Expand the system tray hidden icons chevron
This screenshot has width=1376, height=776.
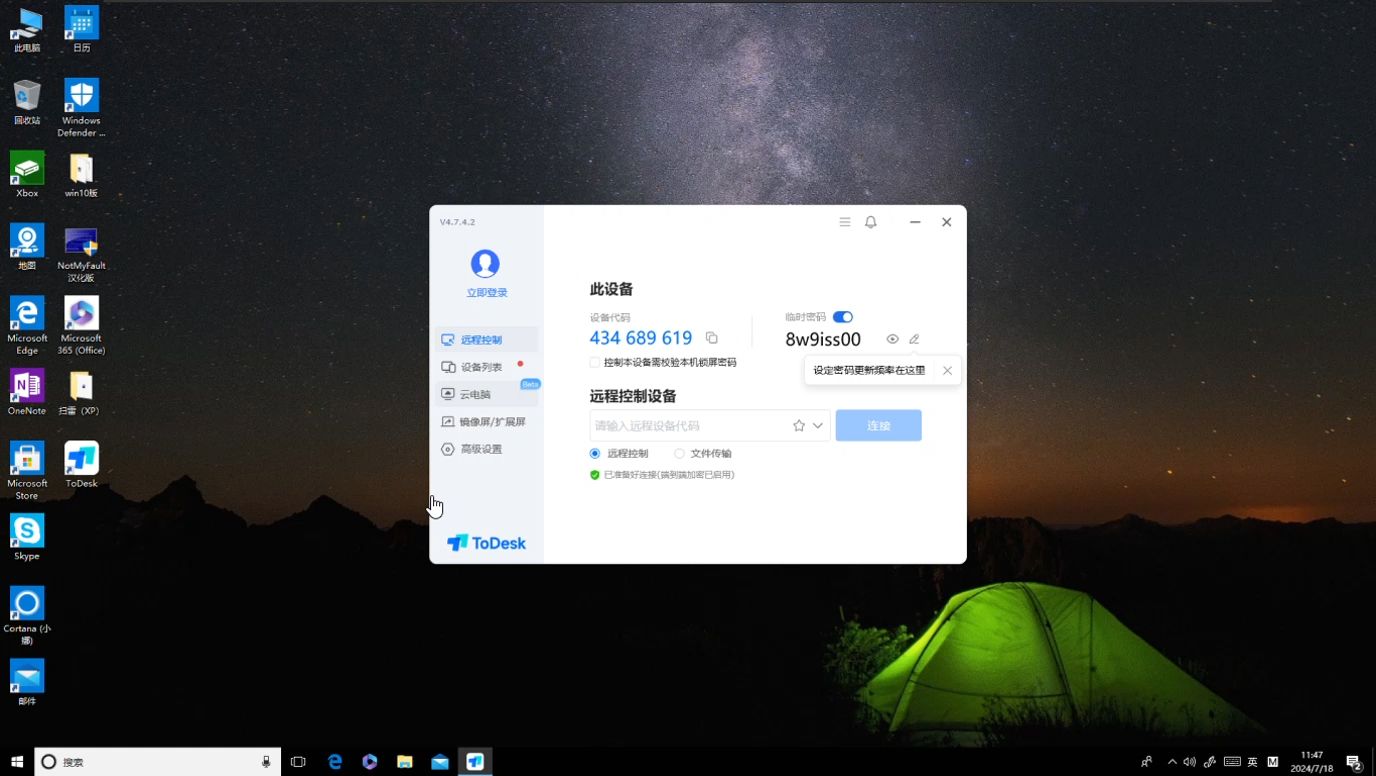click(x=1172, y=762)
